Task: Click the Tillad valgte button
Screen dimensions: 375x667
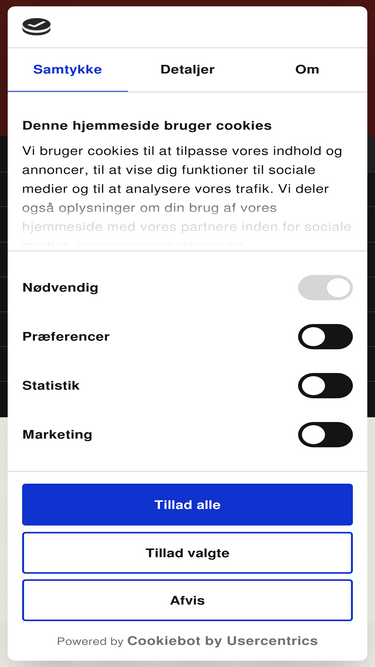Action: point(188,553)
